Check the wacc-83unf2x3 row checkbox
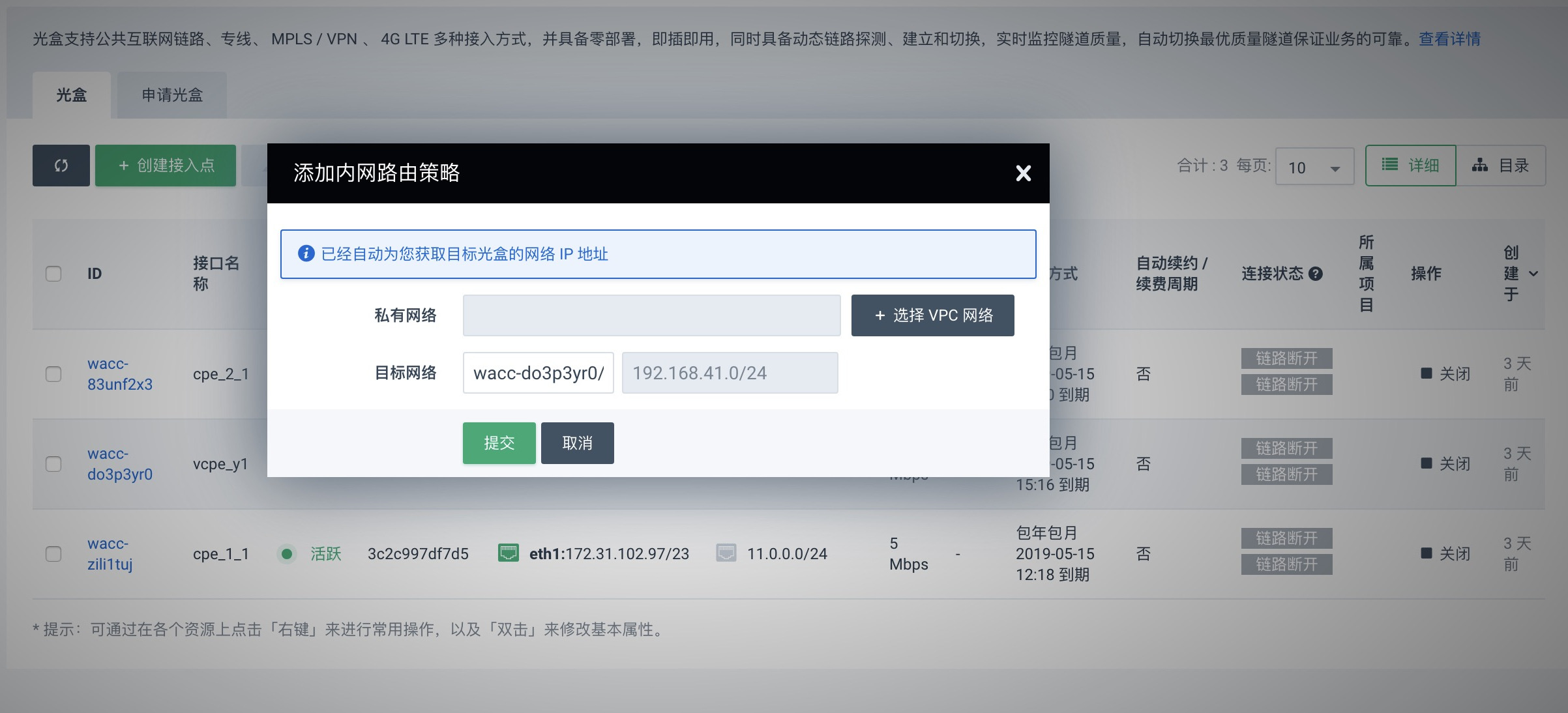This screenshot has height=713, width=1568. (x=53, y=374)
